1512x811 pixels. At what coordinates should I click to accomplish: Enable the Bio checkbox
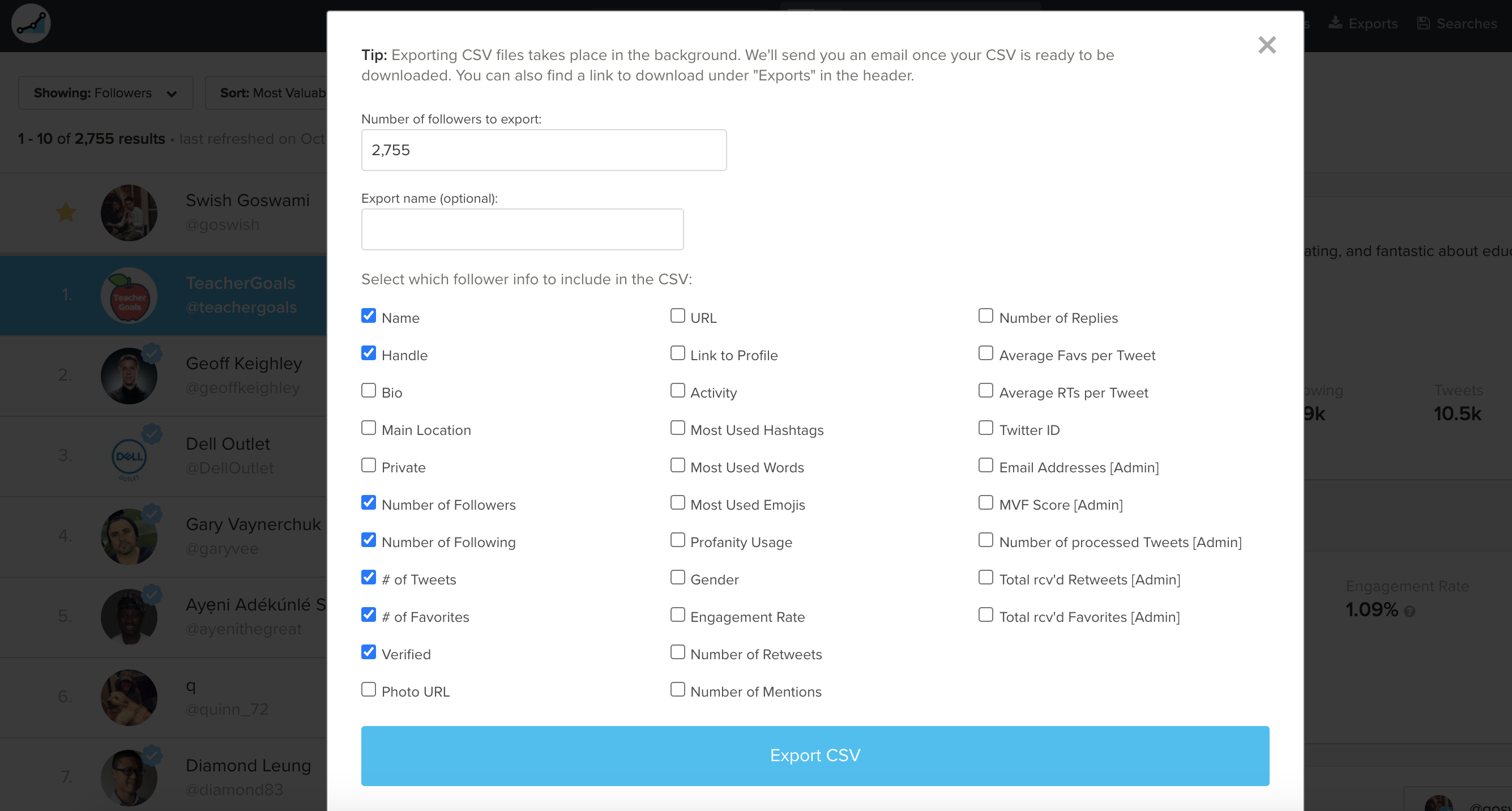[x=368, y=391]
